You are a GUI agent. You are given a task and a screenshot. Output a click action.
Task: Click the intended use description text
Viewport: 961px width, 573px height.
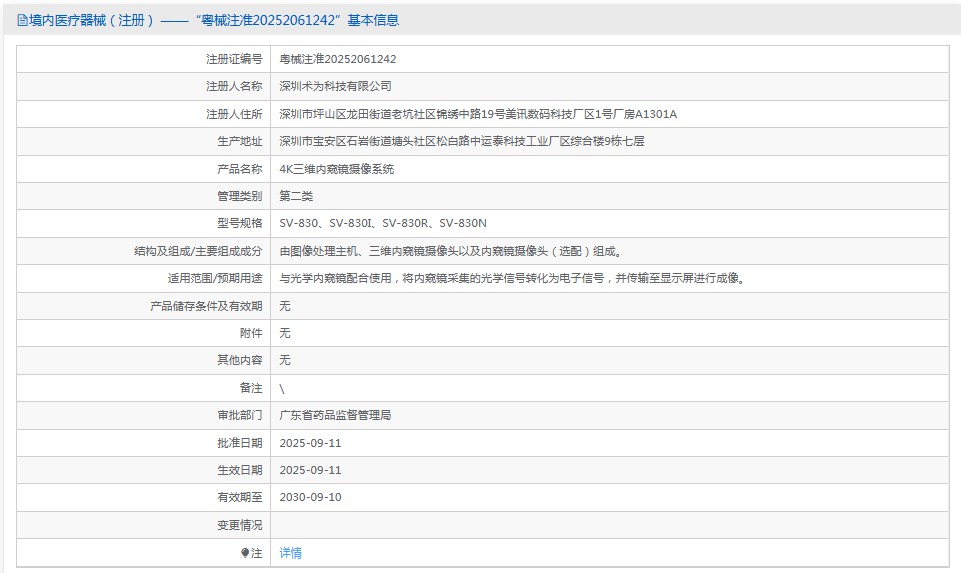pos(512,278)
